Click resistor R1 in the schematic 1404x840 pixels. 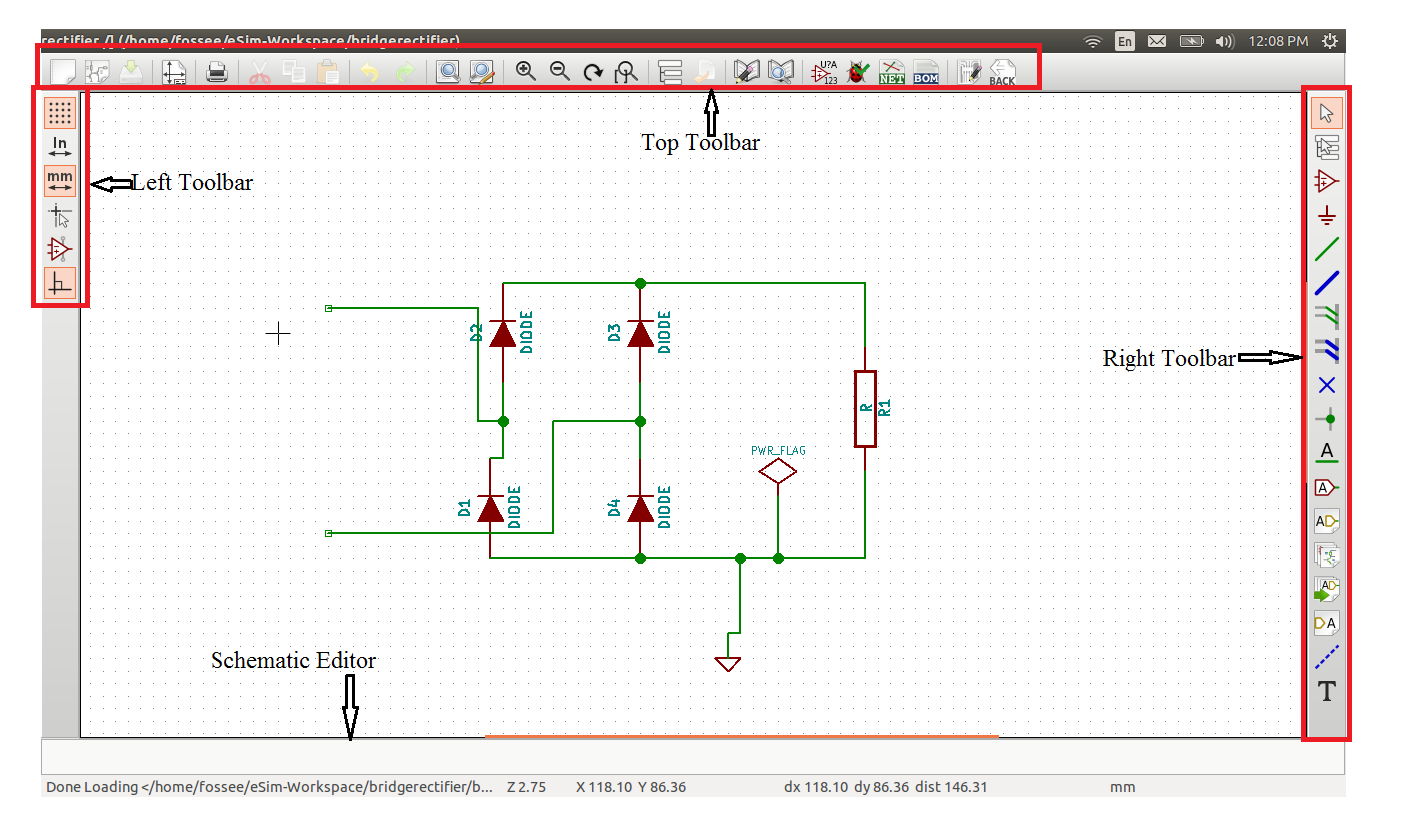865,408
